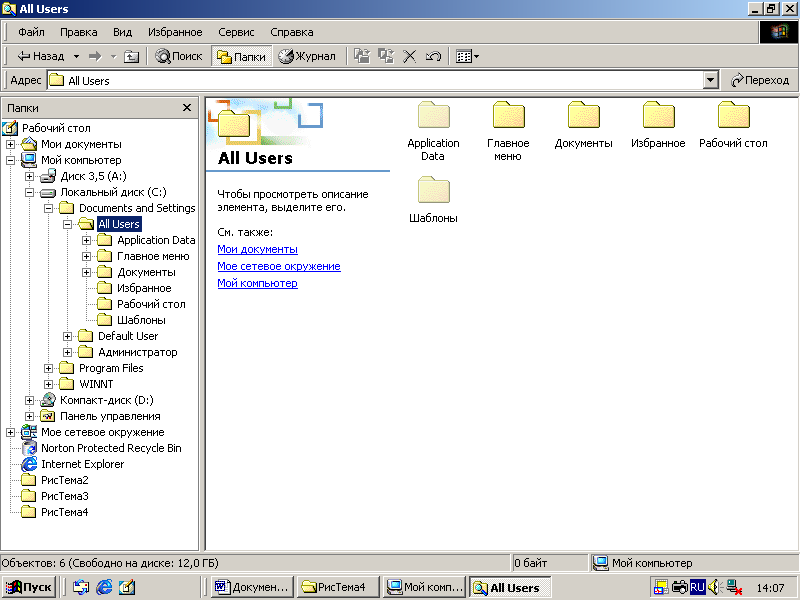Open the Справка menu
This screenshot has height=600, width=800.
(x=292, y=32)
